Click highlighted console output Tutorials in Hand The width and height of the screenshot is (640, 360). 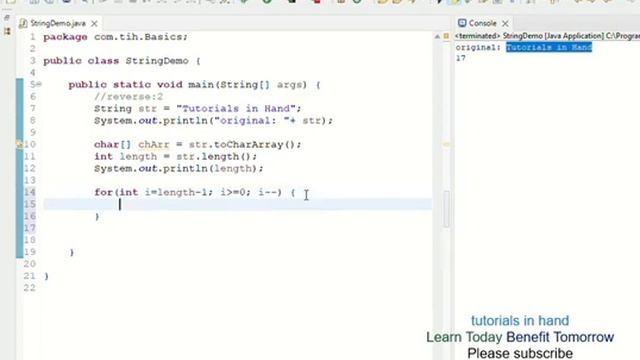(x=549, y=47)
